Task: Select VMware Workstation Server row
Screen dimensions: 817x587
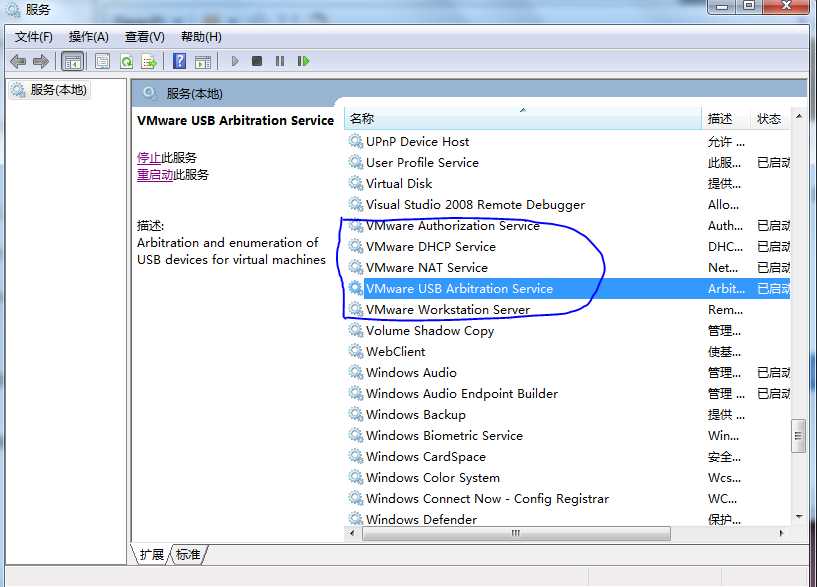Action: (567, 309)
